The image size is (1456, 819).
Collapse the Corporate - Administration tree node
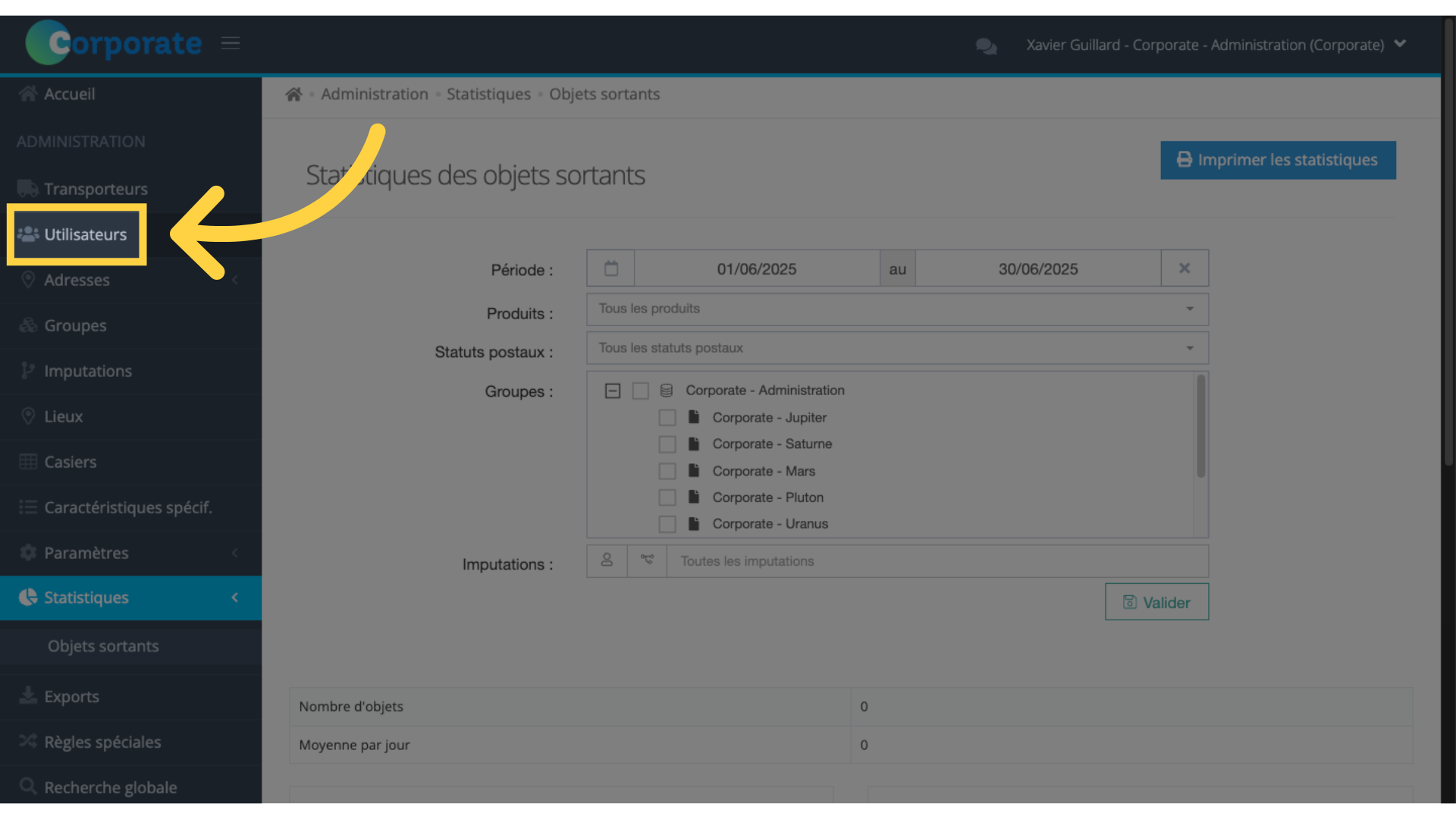[x=613, y=391]
